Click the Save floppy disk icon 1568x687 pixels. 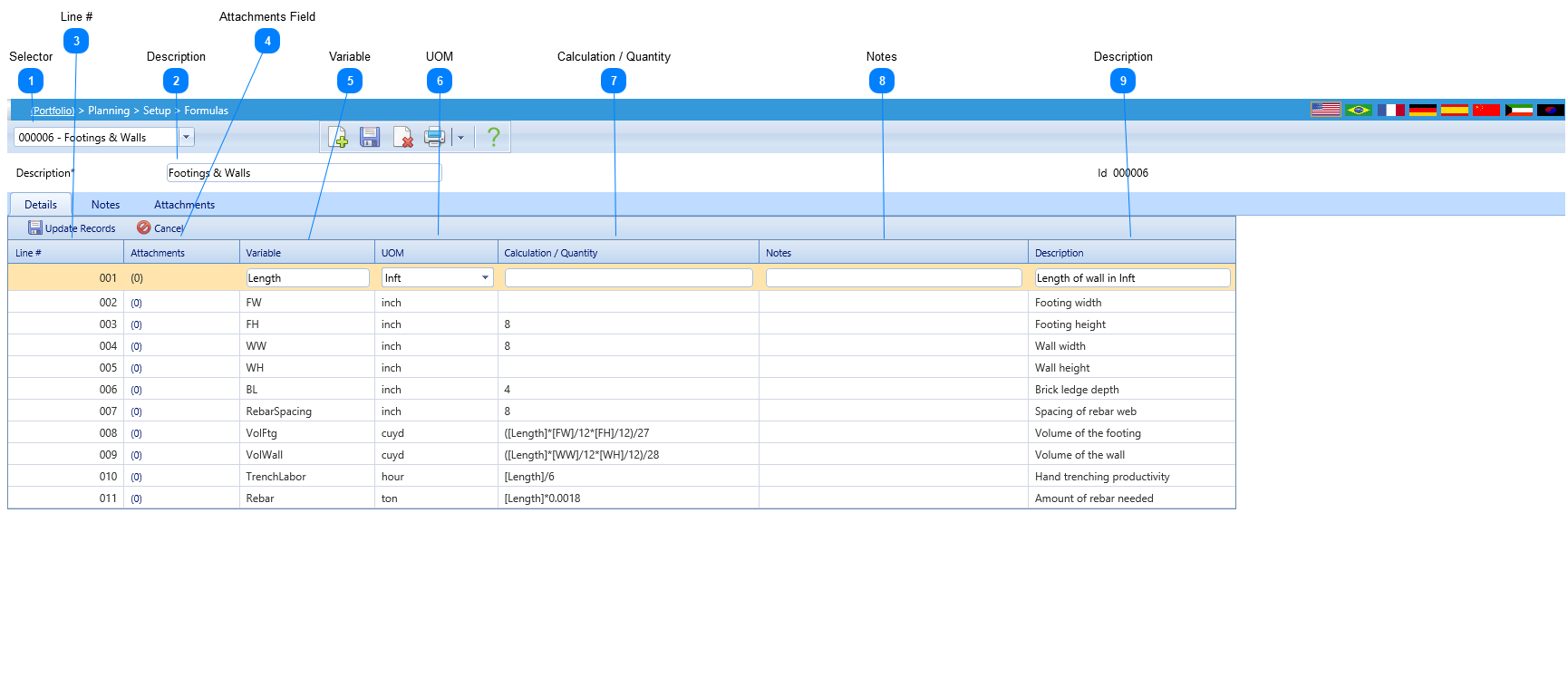[x=370, y=138]
